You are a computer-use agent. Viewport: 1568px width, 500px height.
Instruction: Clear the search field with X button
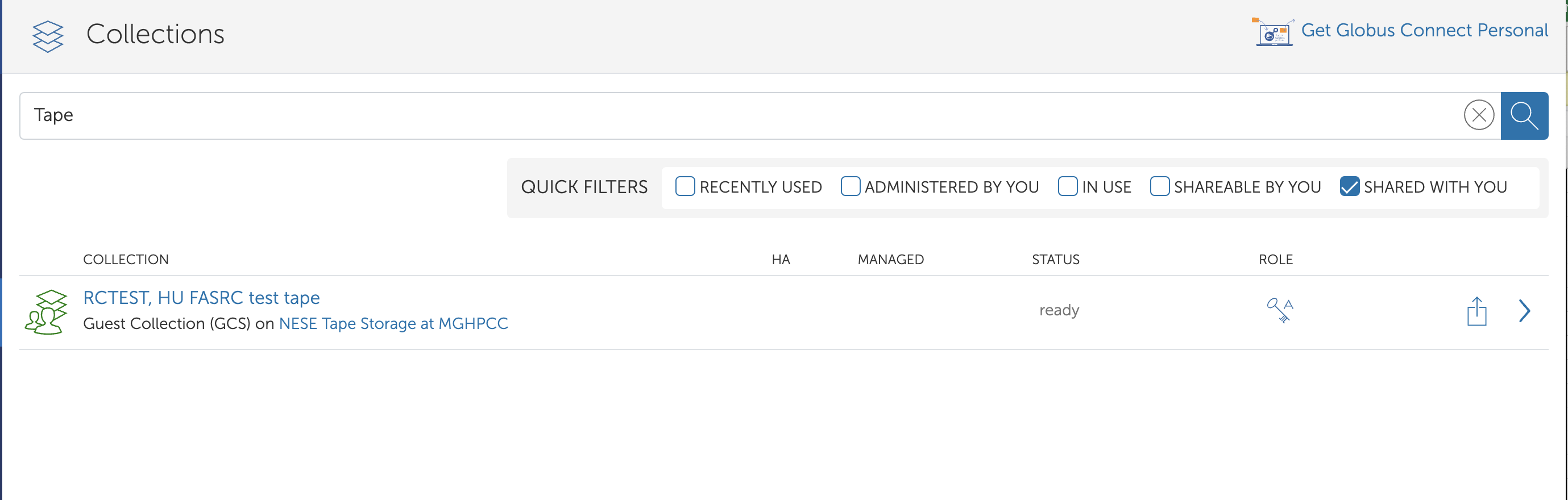coord(1479,115)
